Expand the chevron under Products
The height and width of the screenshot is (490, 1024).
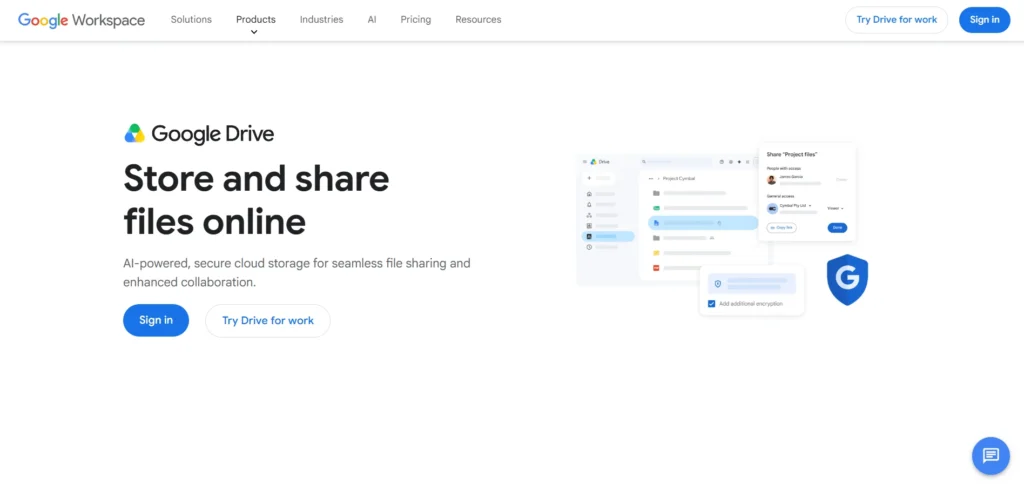coord(254,31)
